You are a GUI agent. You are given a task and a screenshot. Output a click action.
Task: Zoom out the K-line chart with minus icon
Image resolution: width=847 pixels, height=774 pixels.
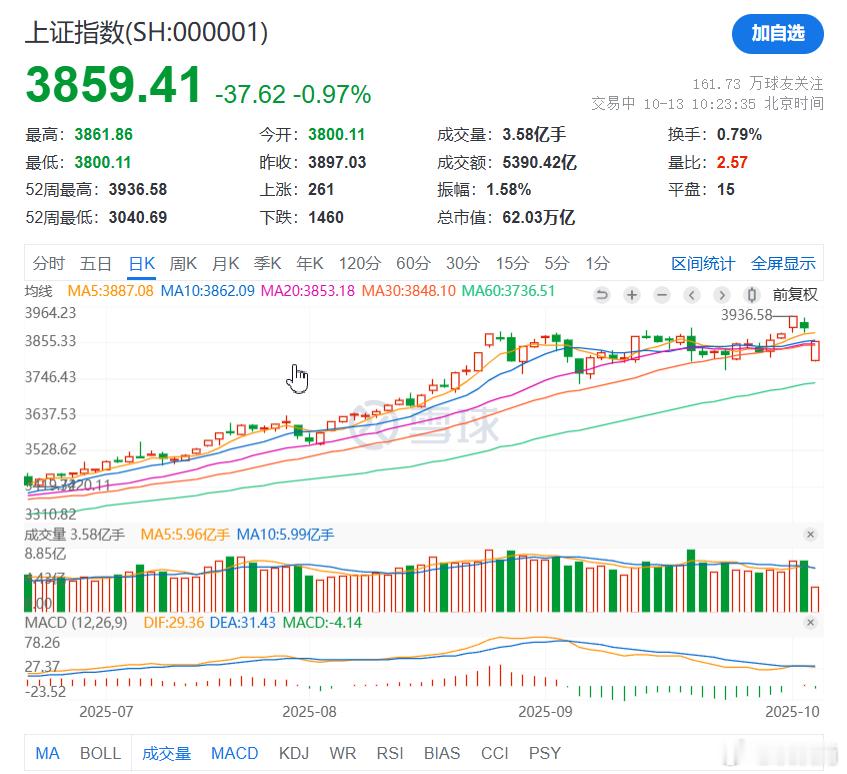(x=662, y=295)
